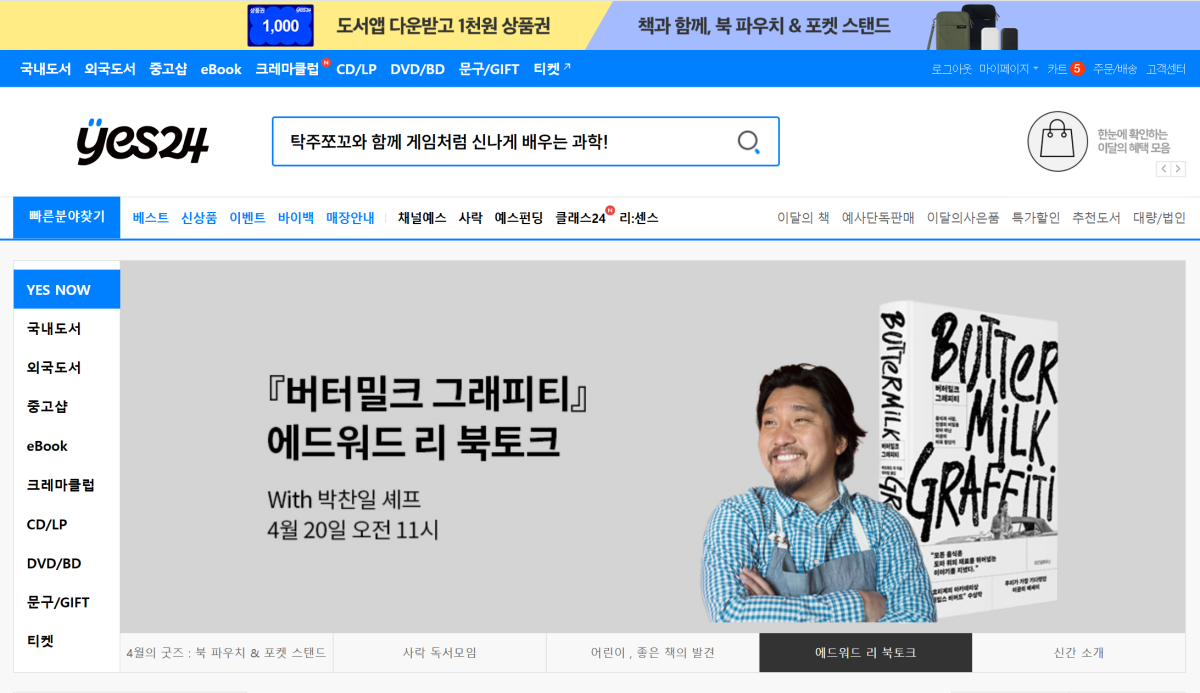
Task: Click the search input field
Action: click(505, 142)
